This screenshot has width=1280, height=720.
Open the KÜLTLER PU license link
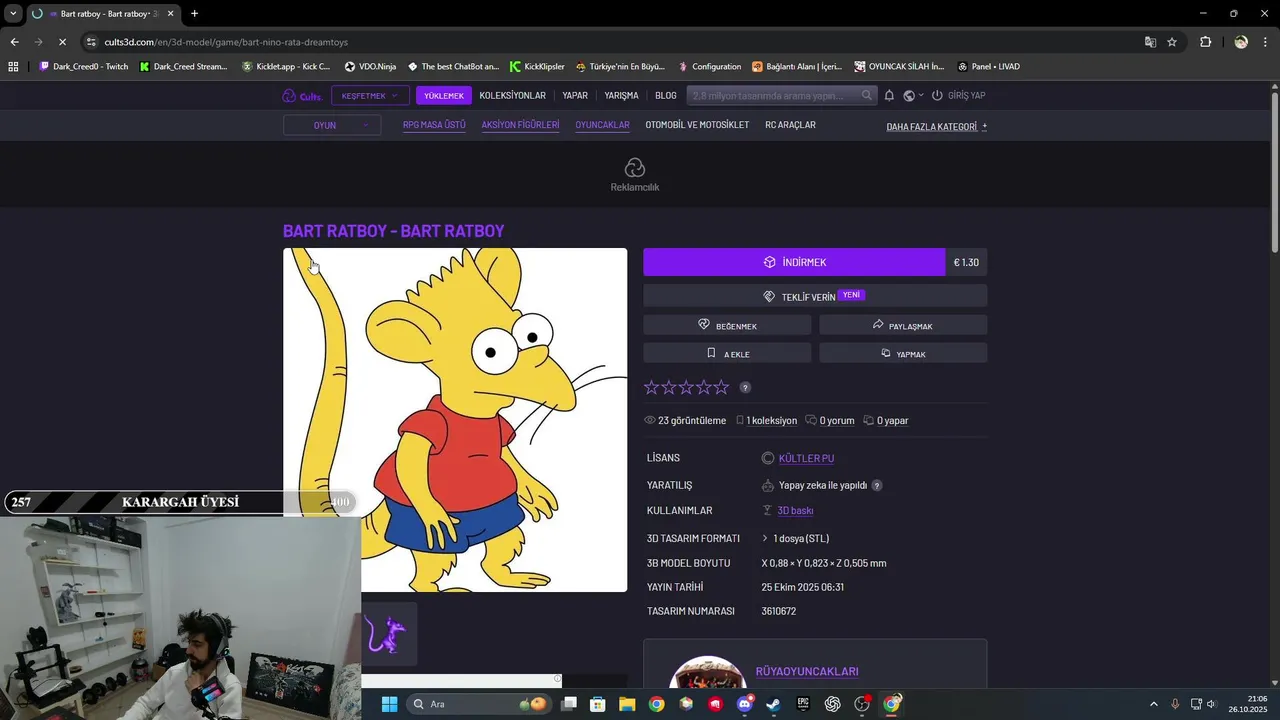tap(806, 458)
